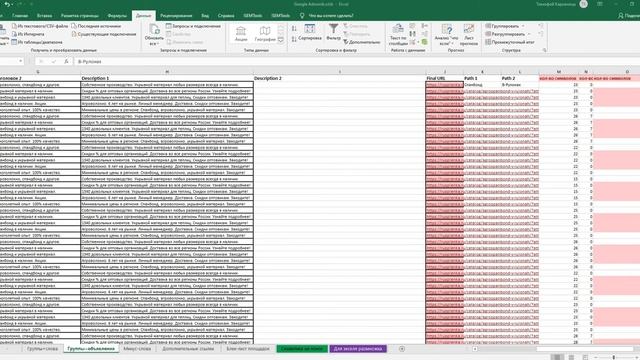Expand the data types gallery arrow
Image resolution: width=640 pixels, height=360 pixels.
click(x=281, y=40)
